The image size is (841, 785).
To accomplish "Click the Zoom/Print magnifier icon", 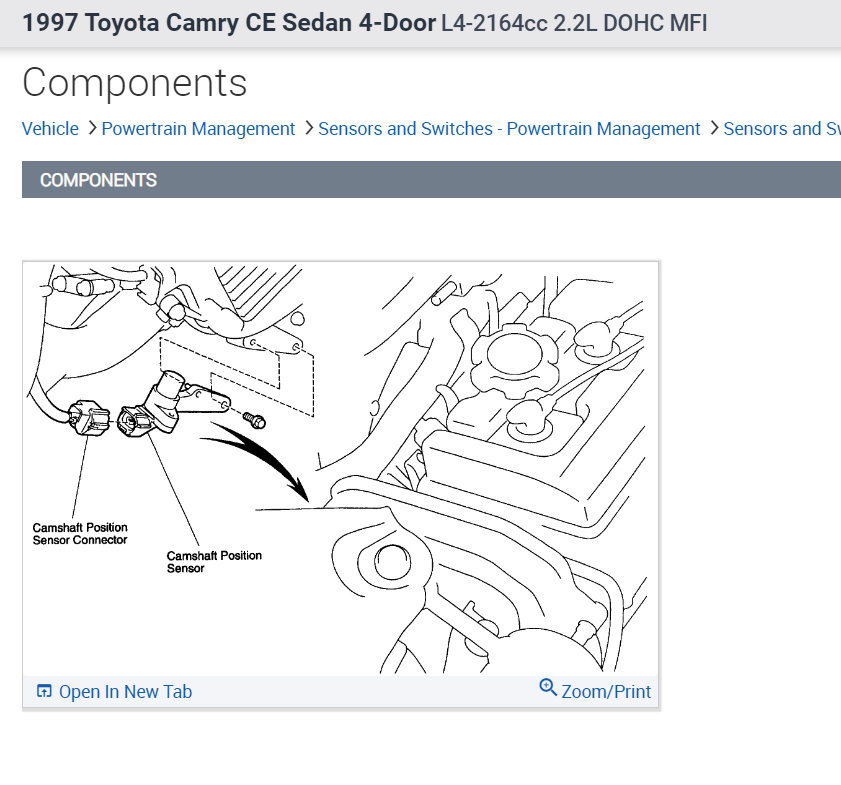I will [548, 687].
